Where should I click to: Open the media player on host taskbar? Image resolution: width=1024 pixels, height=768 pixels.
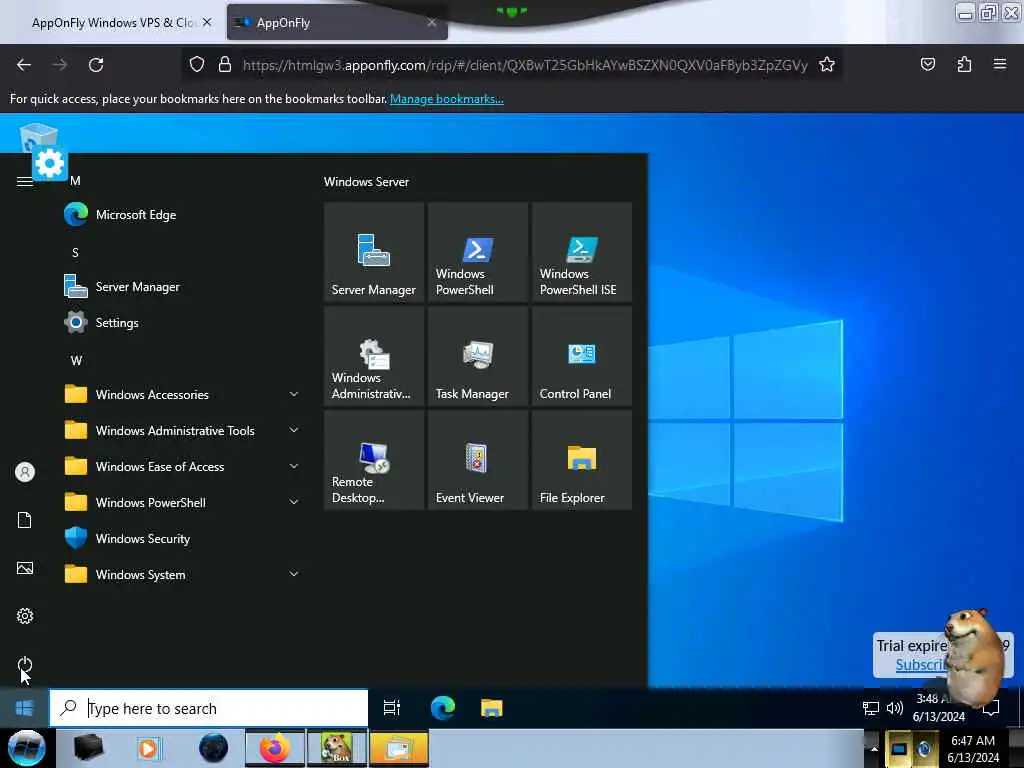pos(149,748)
